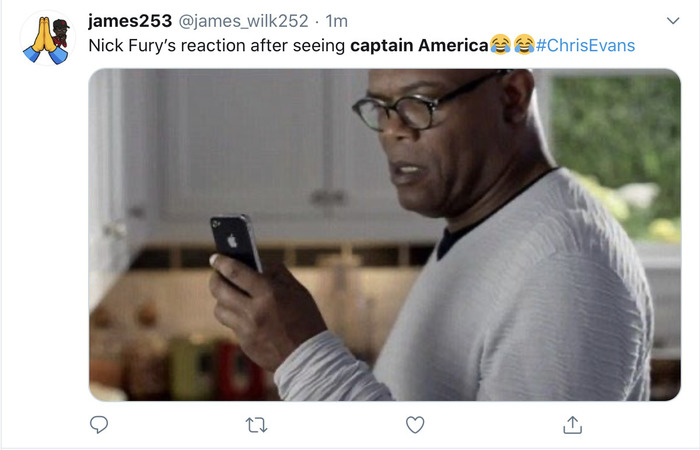Open the share upload-arrow icon
Viewport: 700px width, 450px height.
click(x=572, y=425)
